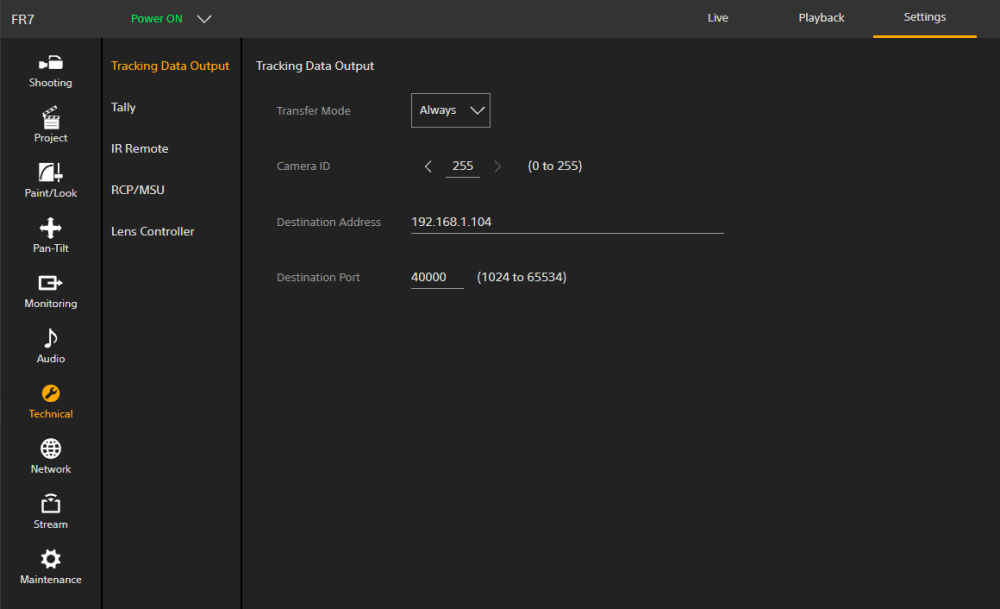Image resolution: width=1000 pixels, height=609 pixels.
Task: Open the Shooting settings category
Action: (50, 70)
